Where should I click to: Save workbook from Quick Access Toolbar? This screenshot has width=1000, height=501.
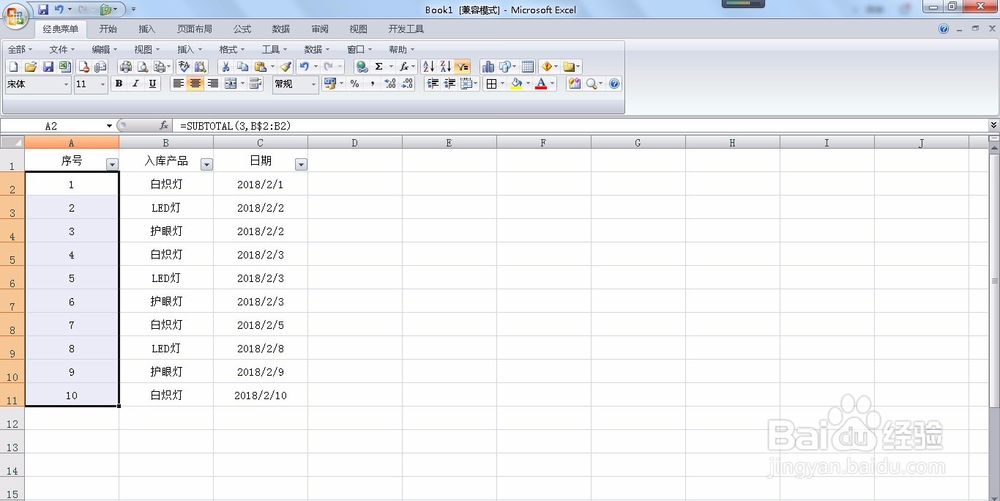43,9
